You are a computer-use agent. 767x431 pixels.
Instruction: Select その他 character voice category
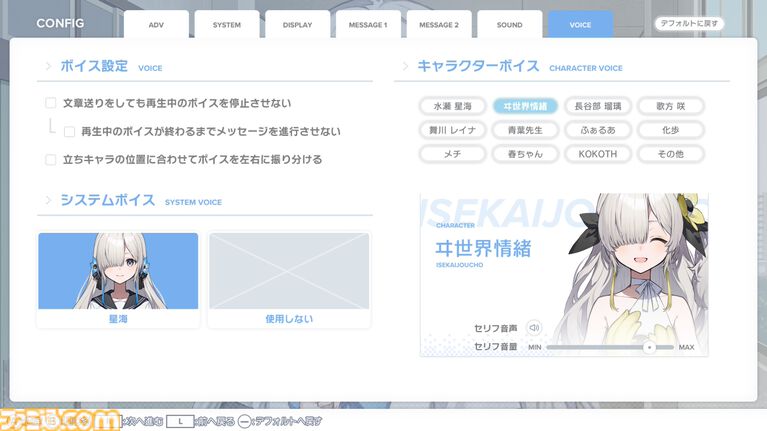670,154
